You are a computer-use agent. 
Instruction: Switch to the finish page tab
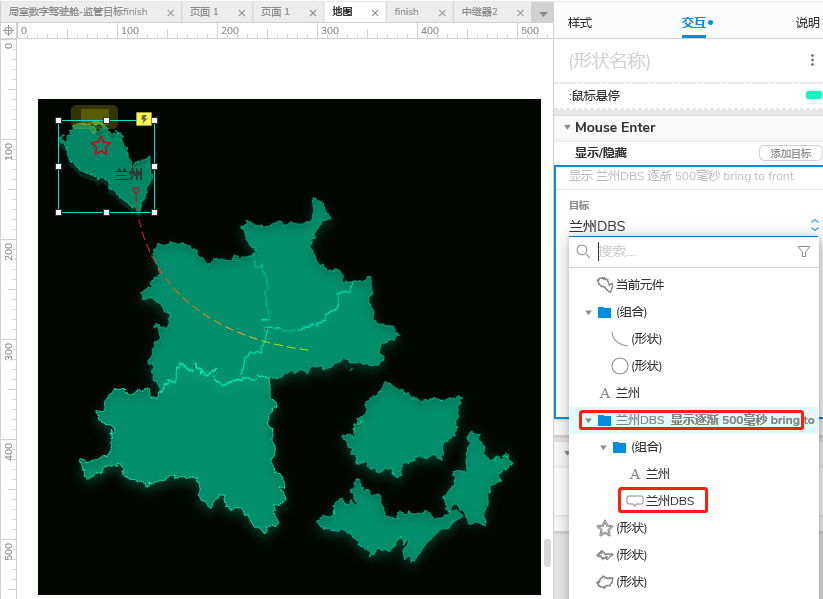coord(406,12)
